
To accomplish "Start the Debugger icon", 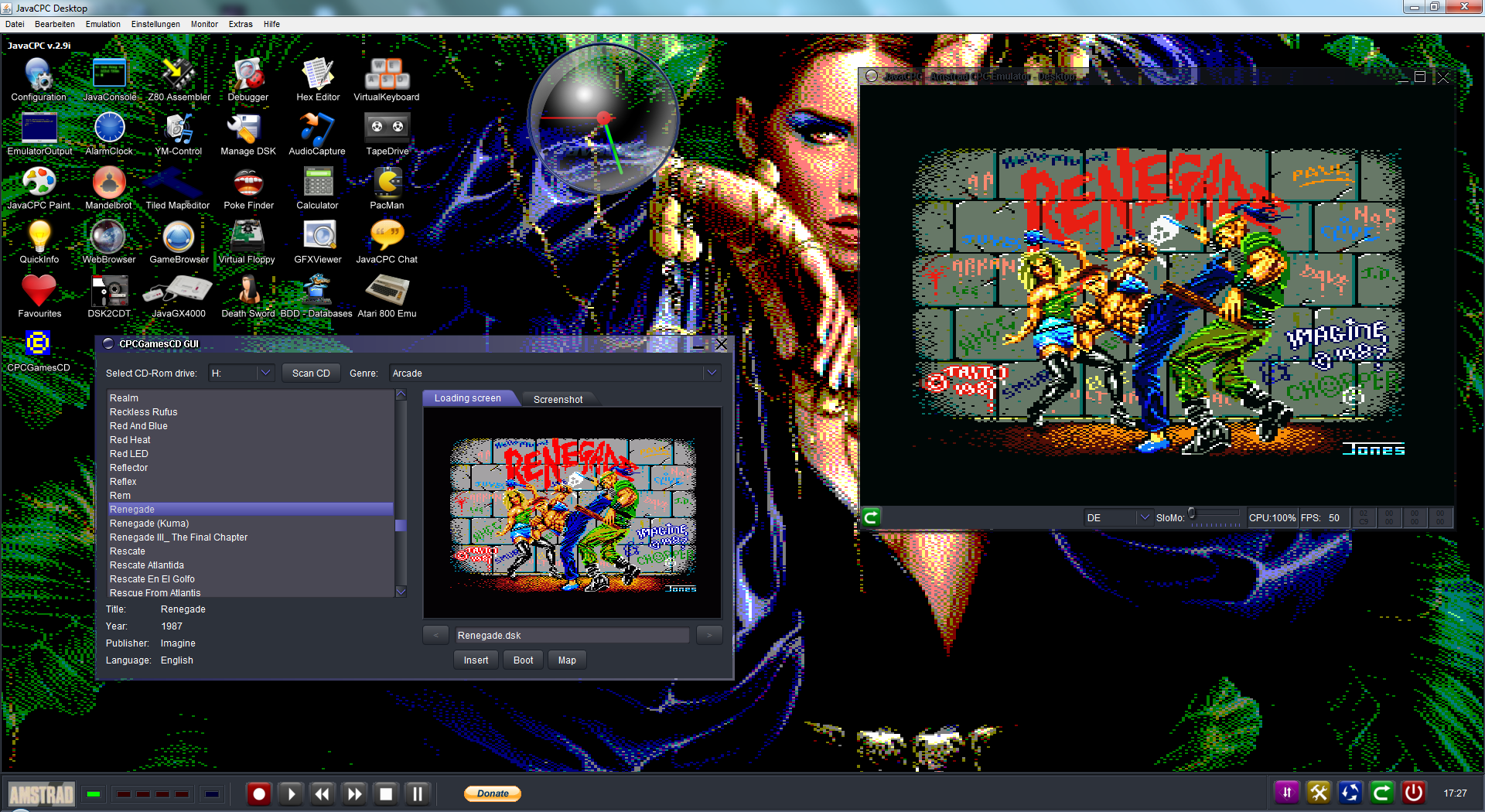I will coord(248,80).
